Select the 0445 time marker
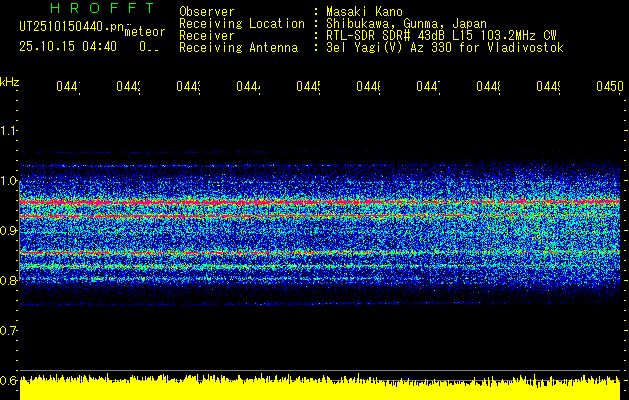Viewport: 629px width, 400px height. click(308, 86)
